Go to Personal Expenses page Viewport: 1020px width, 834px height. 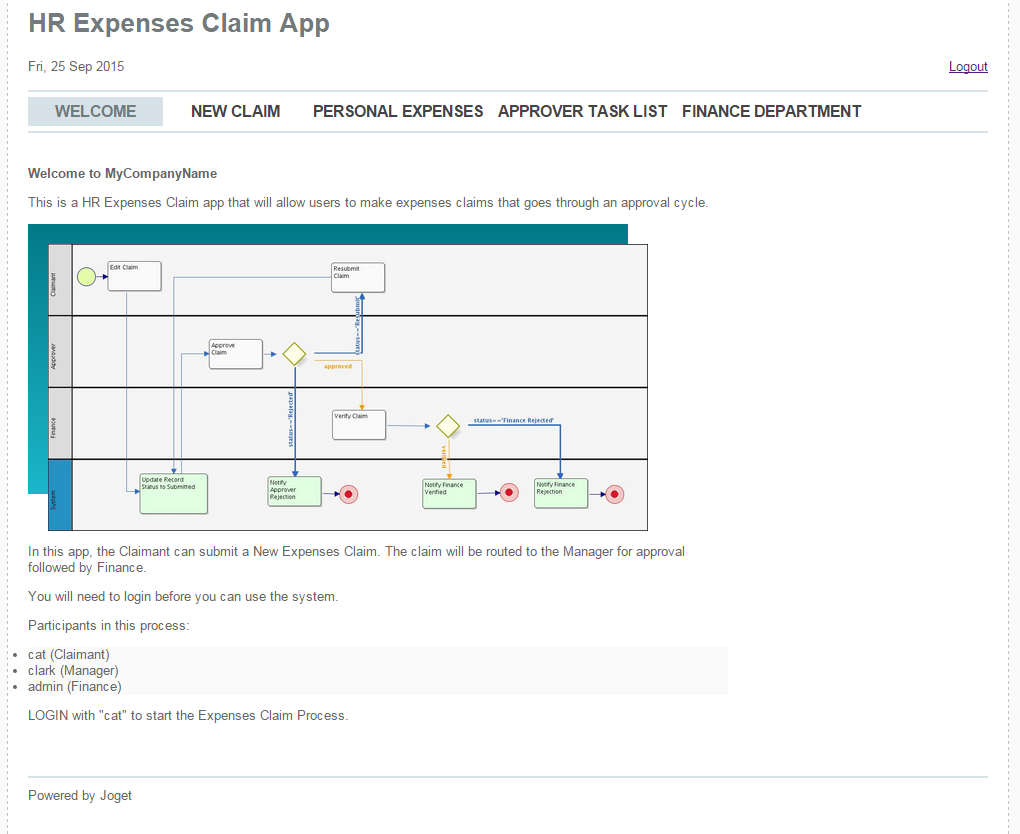tap(398, 112)
